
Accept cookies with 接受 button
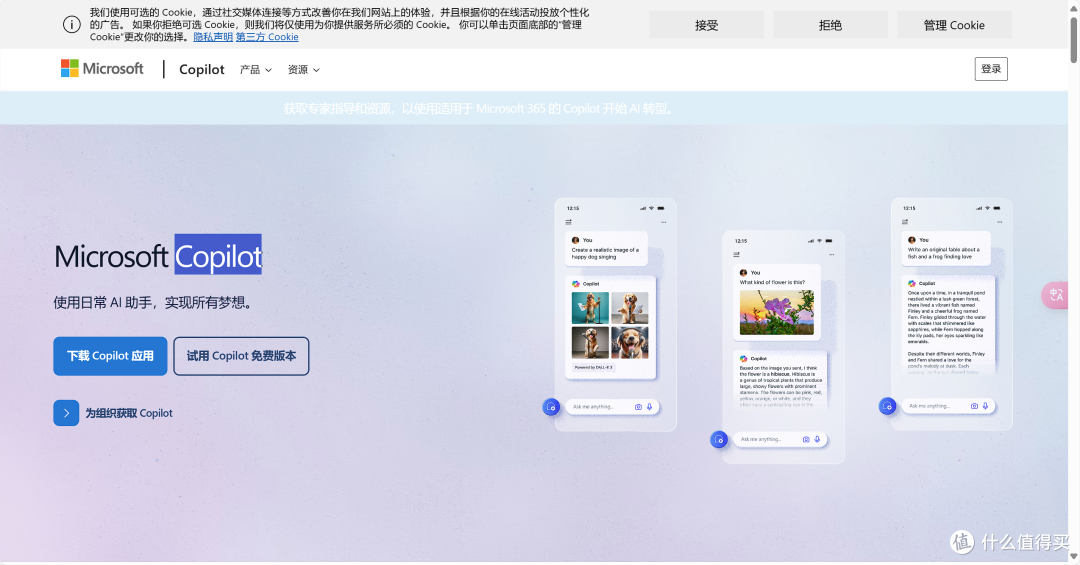(707, 25)
